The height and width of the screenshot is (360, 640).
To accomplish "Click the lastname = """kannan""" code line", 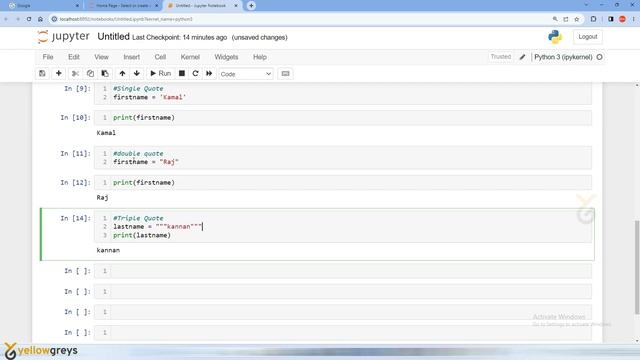I will tap(158, 227).
